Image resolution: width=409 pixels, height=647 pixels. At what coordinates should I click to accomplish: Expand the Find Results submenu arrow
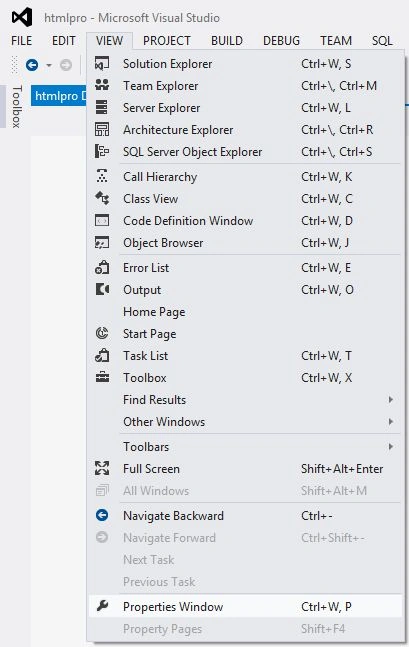(x=390, y=399)
